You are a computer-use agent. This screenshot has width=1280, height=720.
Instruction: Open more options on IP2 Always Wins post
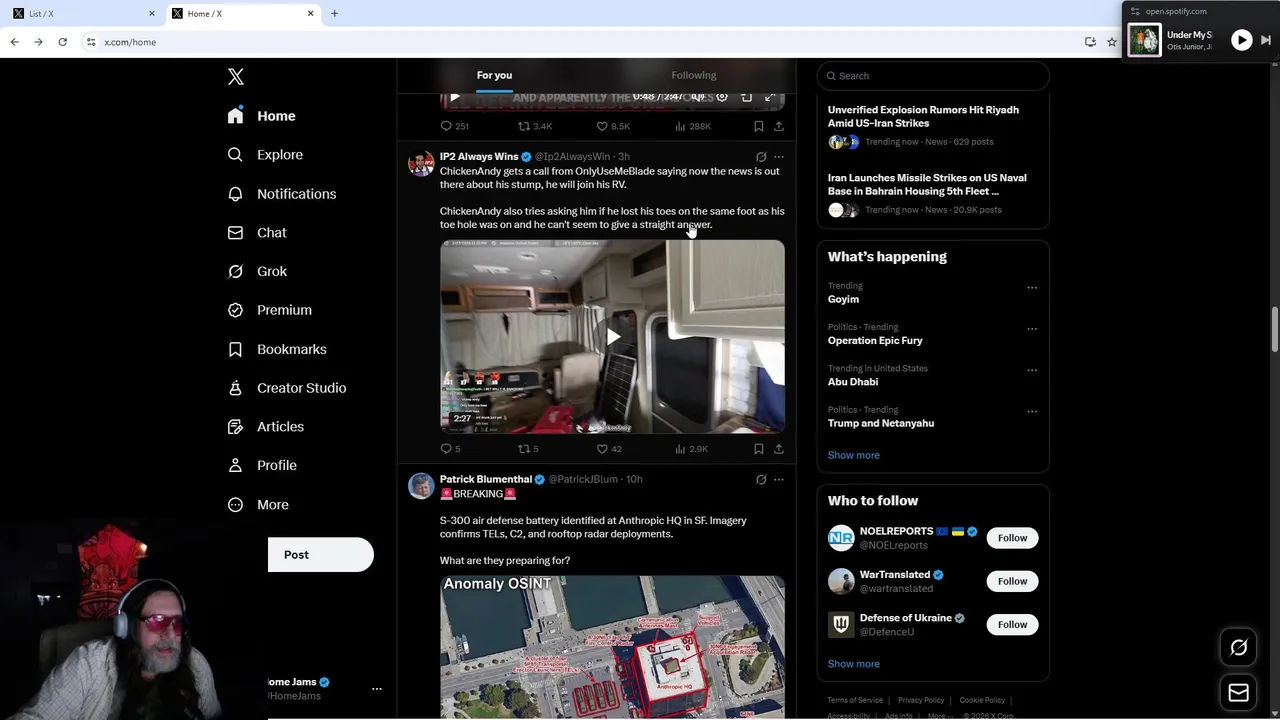coord(779,157)
